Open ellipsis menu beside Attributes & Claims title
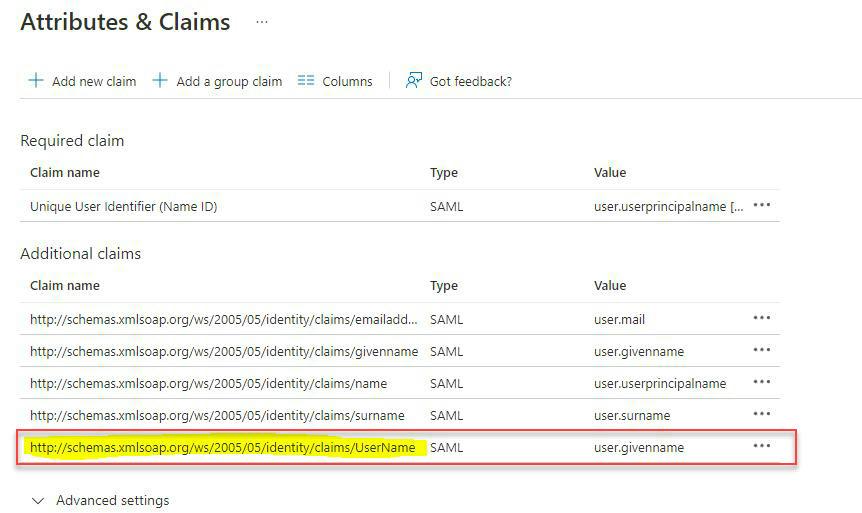This screenshot has height=513, width=862. pos(262,22)
